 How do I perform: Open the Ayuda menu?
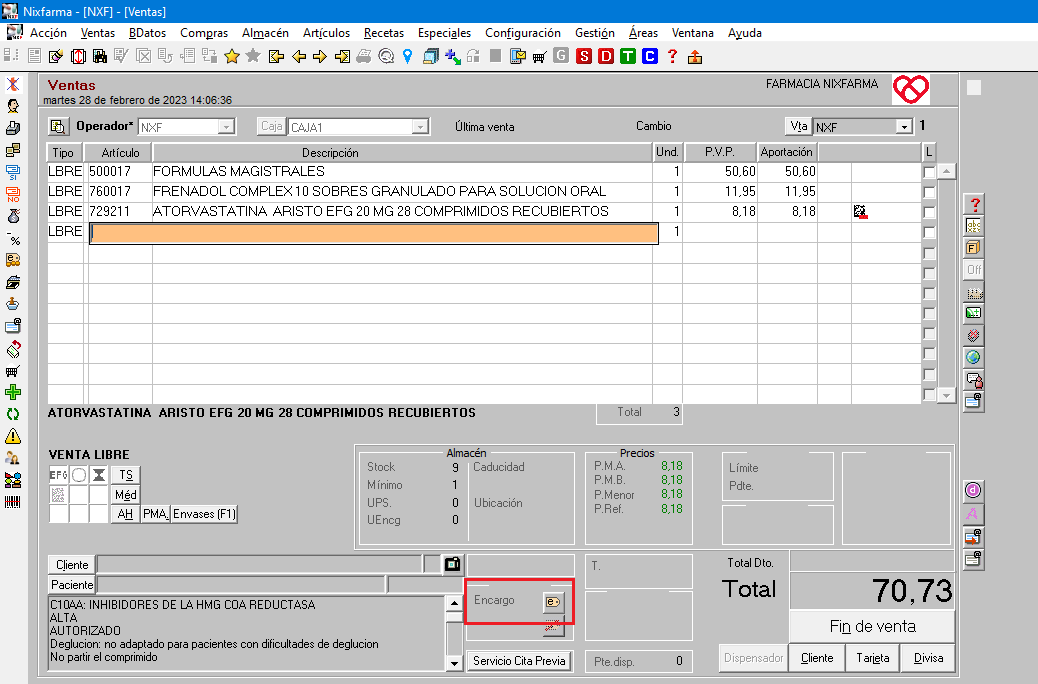745,32
